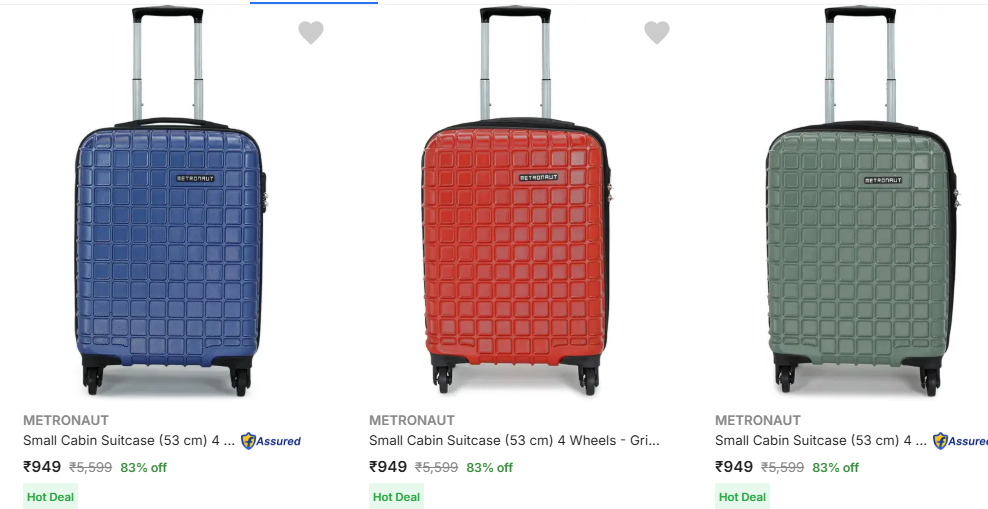Click Assured badge on blue suitcase listing
The width and height of the screenshot is (988, 509).
[x=271, y=441]
